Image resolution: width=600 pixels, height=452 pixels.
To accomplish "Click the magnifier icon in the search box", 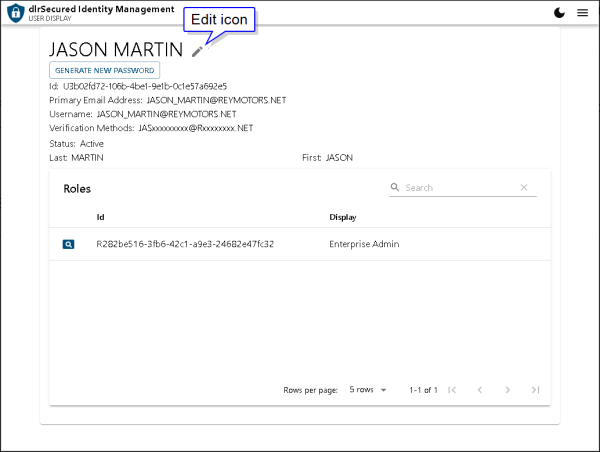I will tap(395, 187).
